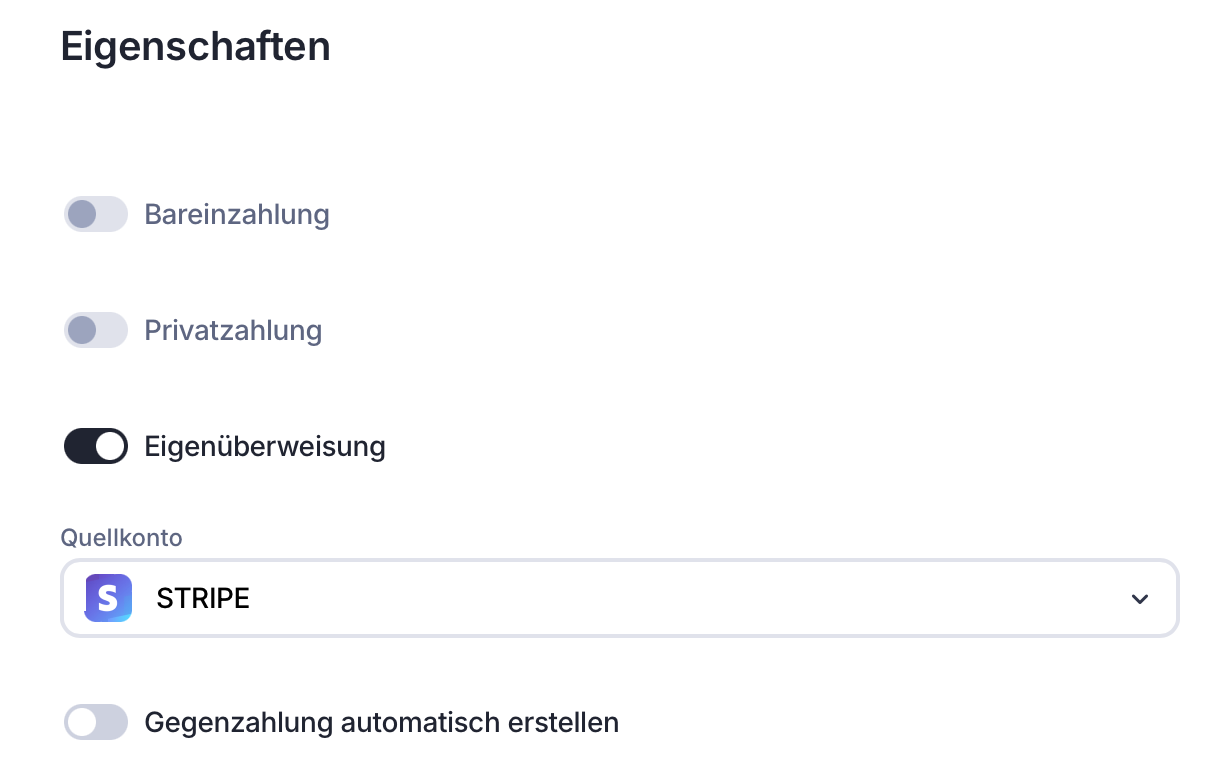Select the STRIPE text in the dropdown

(203, 599)
